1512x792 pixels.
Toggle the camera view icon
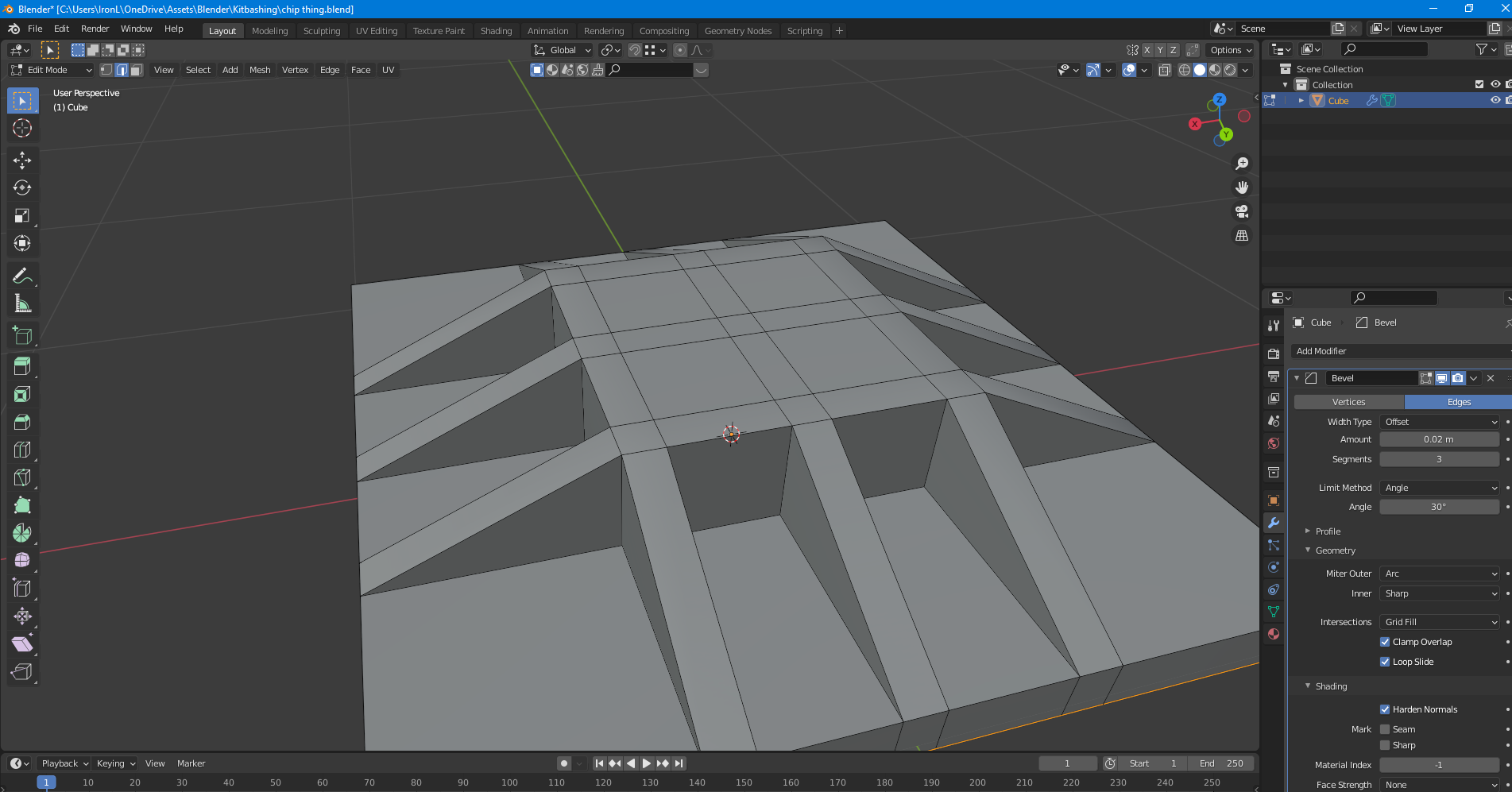1241,211
